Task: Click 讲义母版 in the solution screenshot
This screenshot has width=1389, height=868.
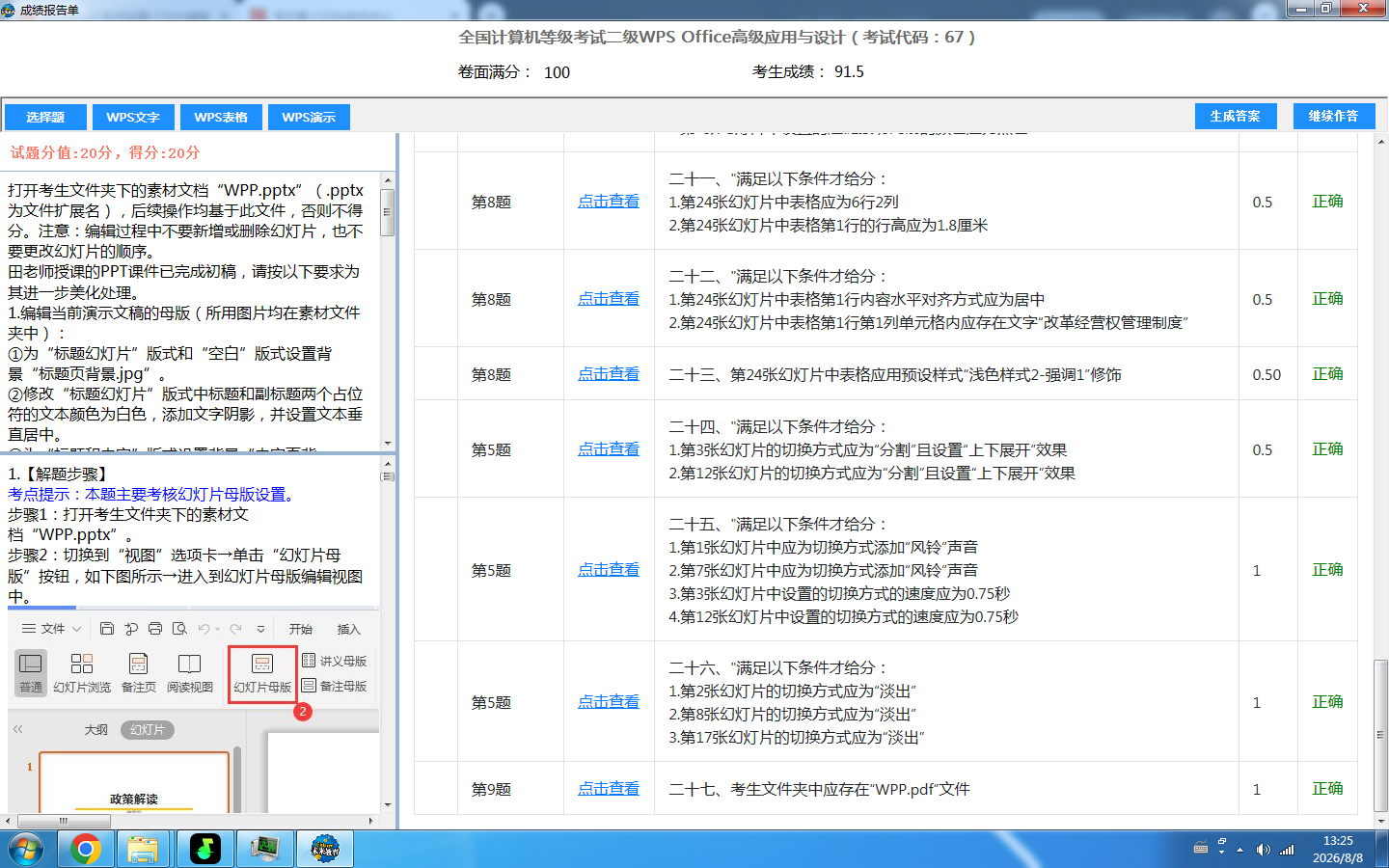Action: pos(334,661)
